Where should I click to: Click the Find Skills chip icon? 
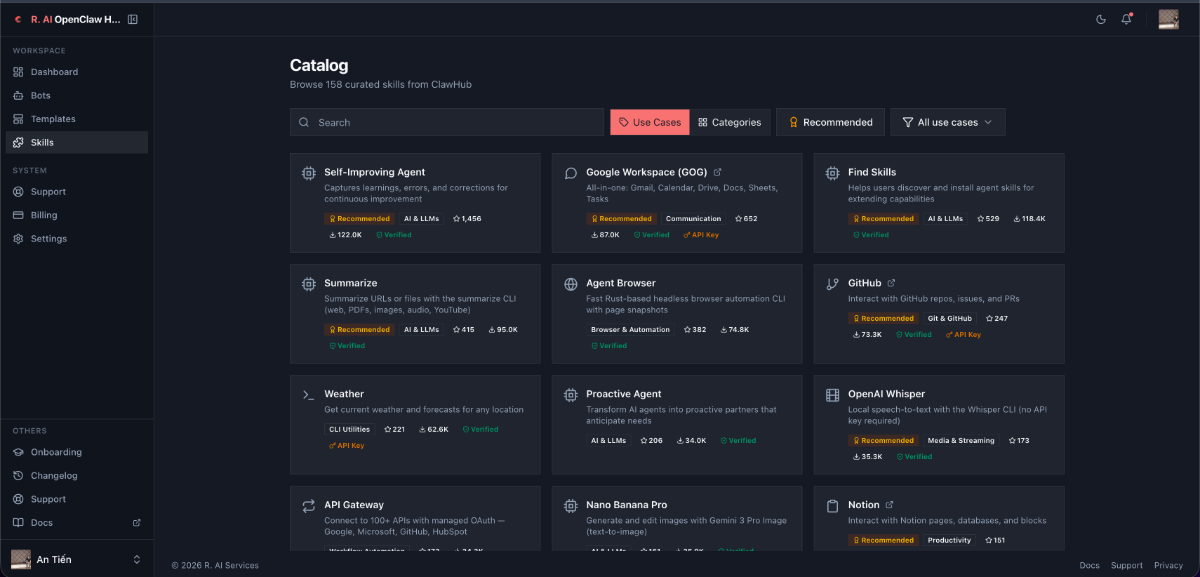click(833, 173)
